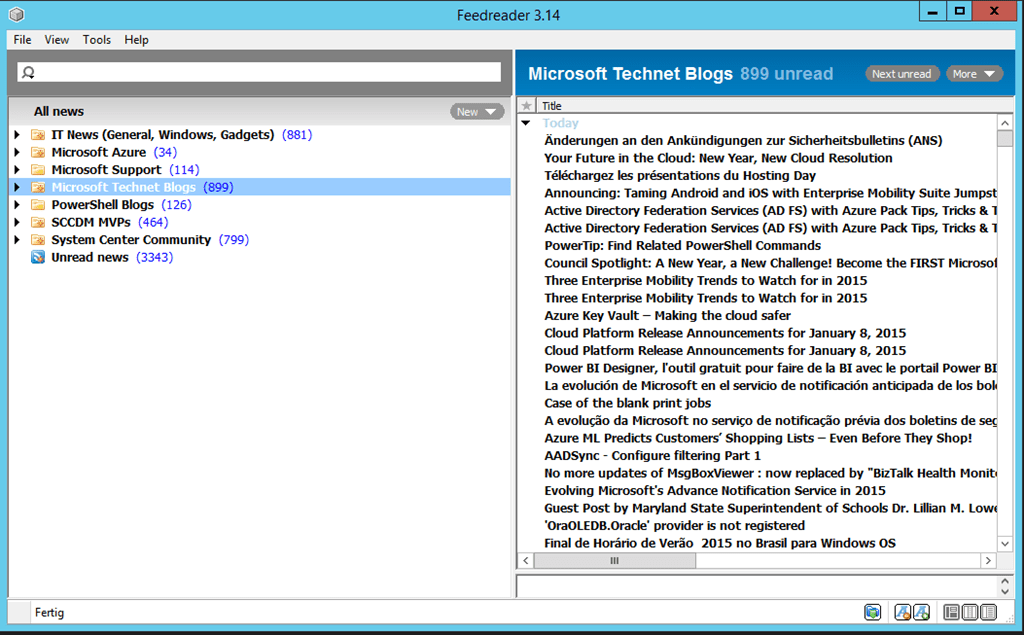Click the article list scroll down arrow

coord(1005,544)
